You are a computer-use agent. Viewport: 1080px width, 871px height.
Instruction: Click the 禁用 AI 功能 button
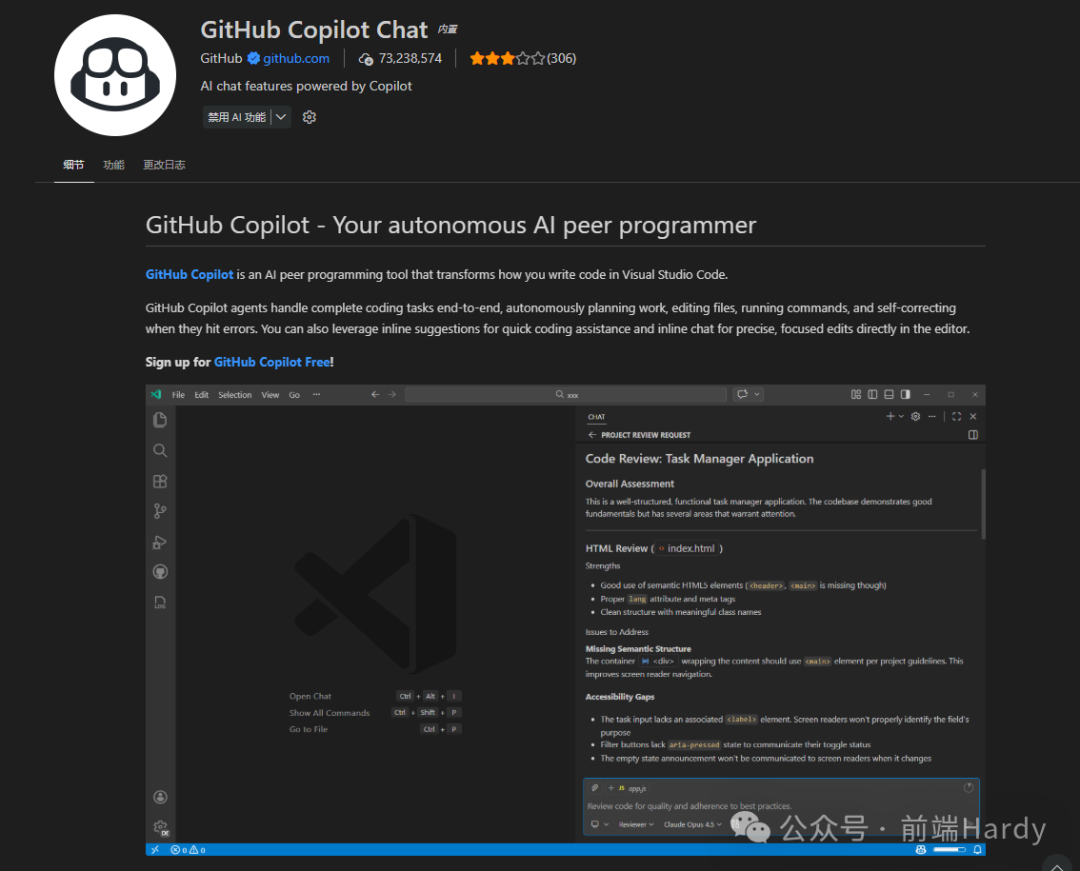(x=237, y=117)
